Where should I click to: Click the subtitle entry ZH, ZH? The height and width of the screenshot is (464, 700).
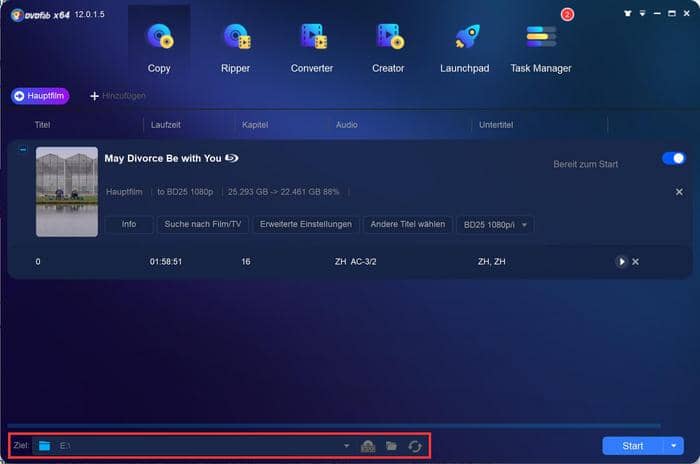click(492, 262)
